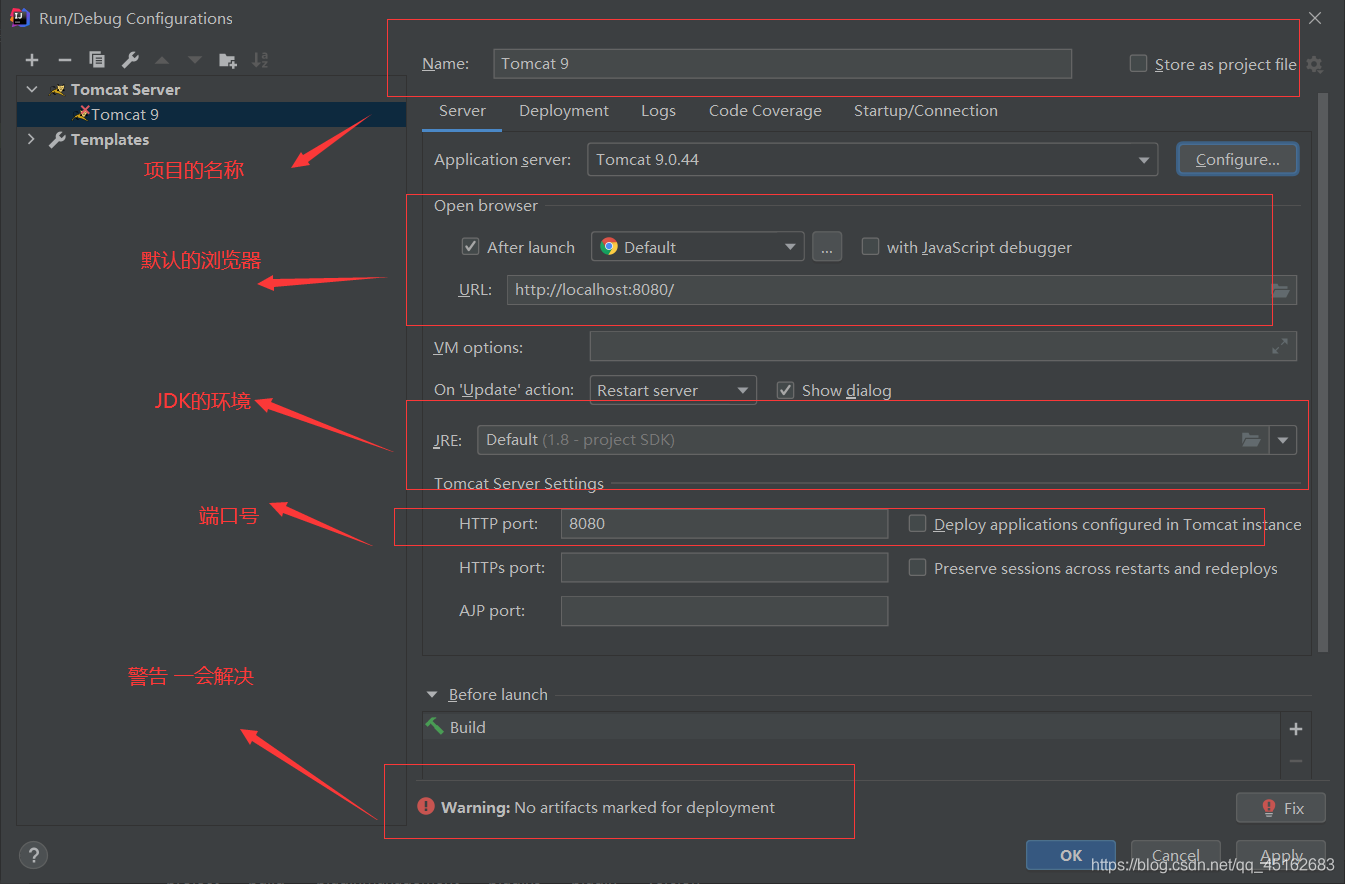
Task: Expand the Templates tree node
Action: (31, 139)
